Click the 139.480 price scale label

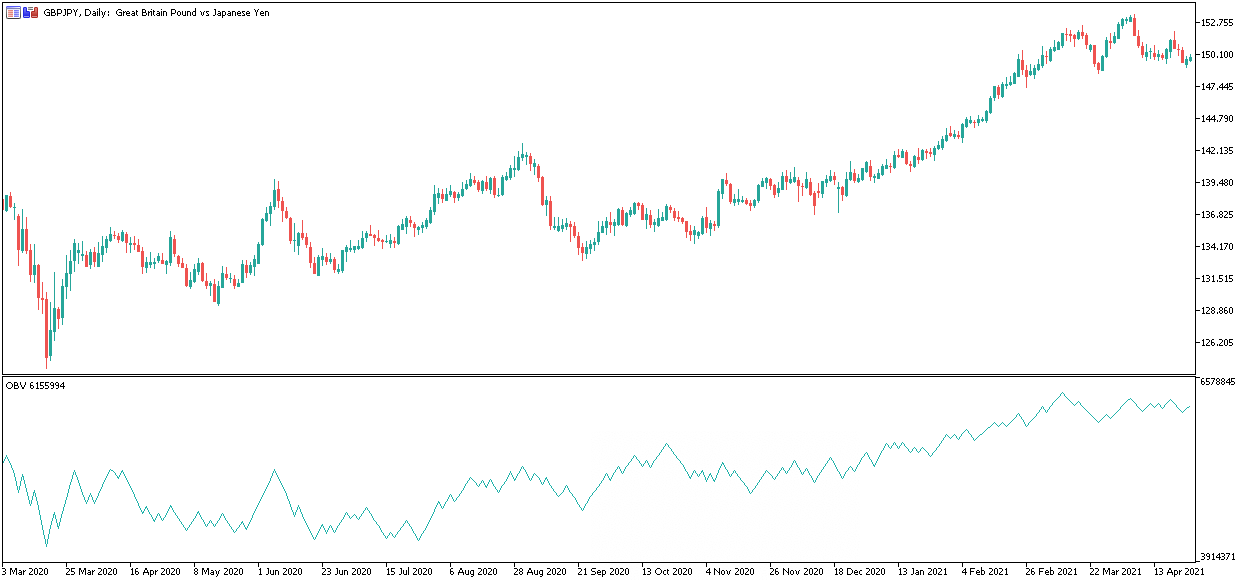click(x=1216, y=182)
